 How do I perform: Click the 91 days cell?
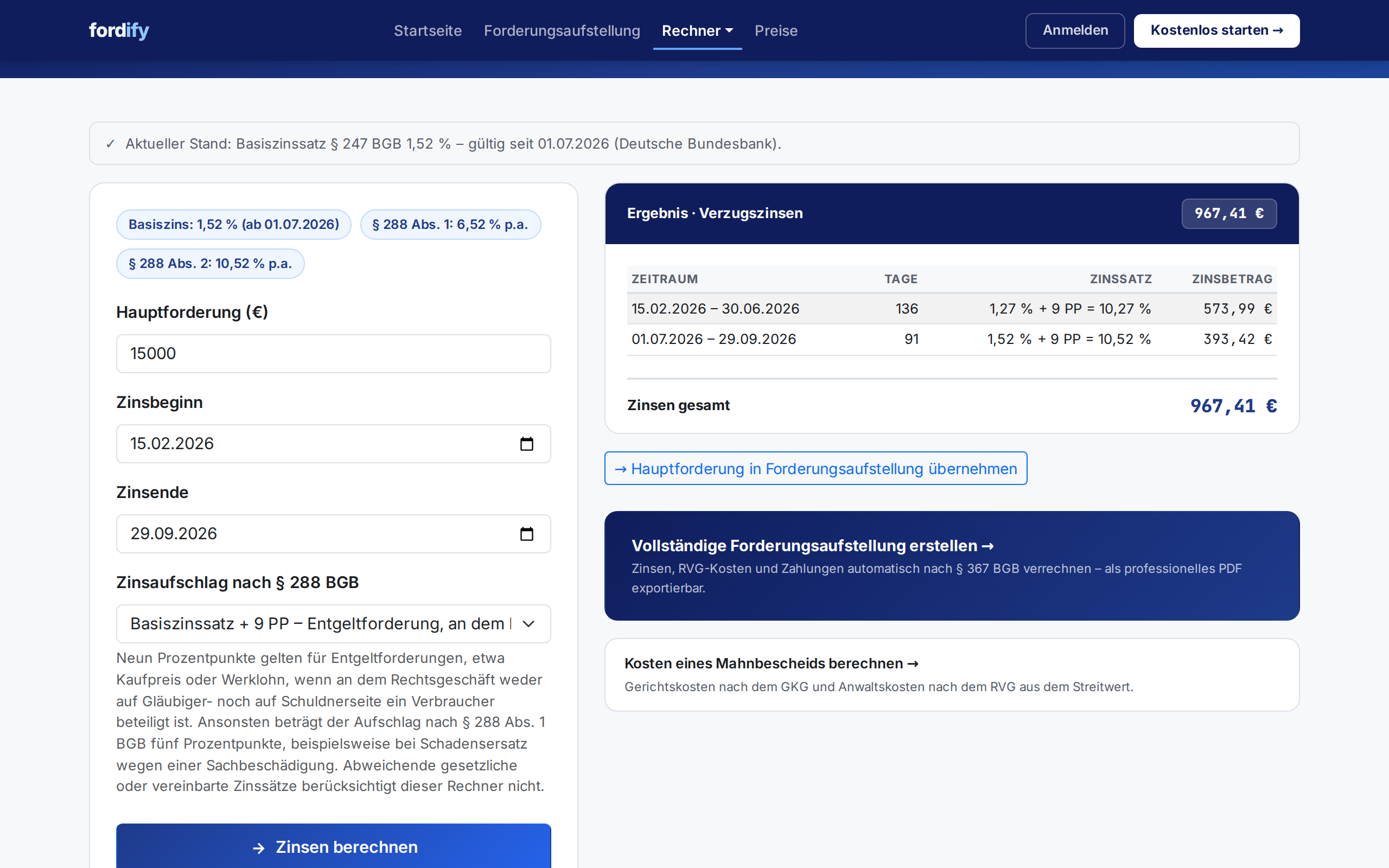912,339
